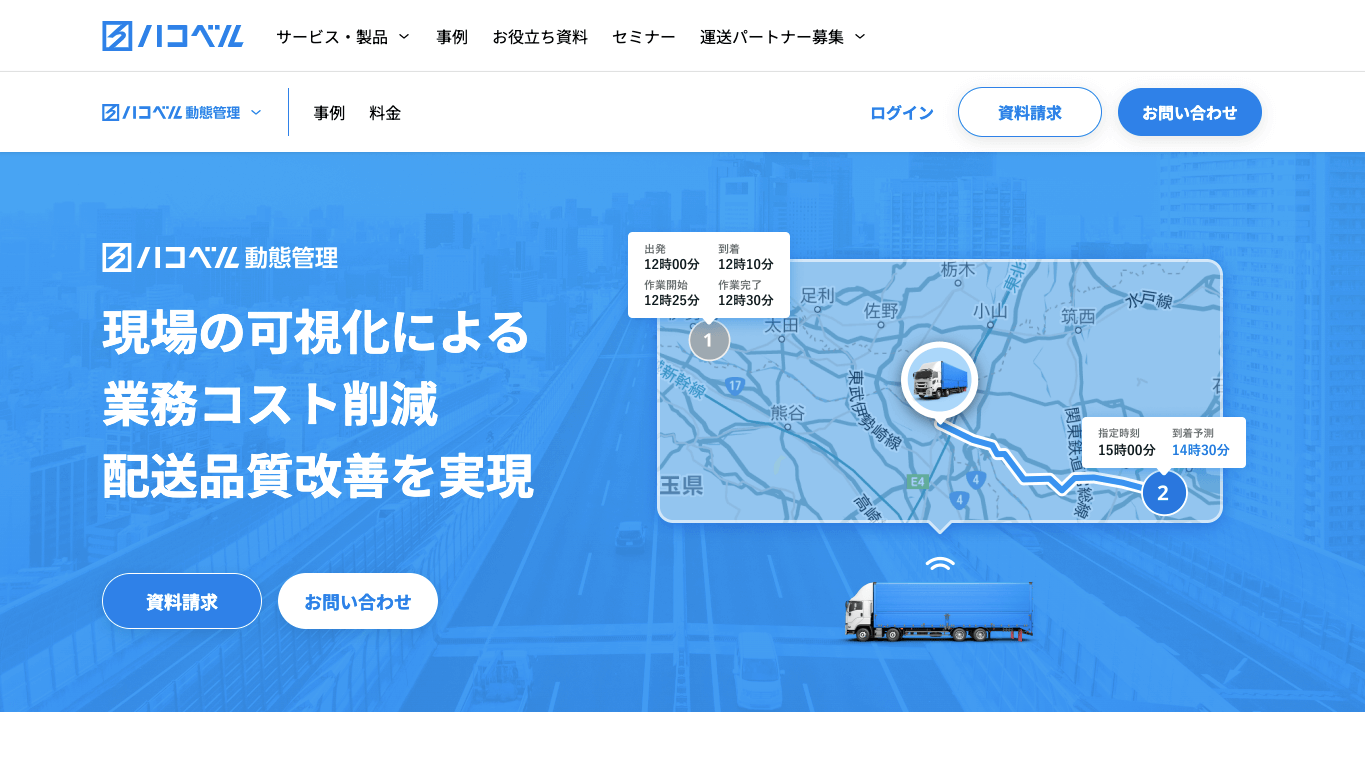Select map marker number 2
The image size is (1365, 768).
click(1163, 492)
